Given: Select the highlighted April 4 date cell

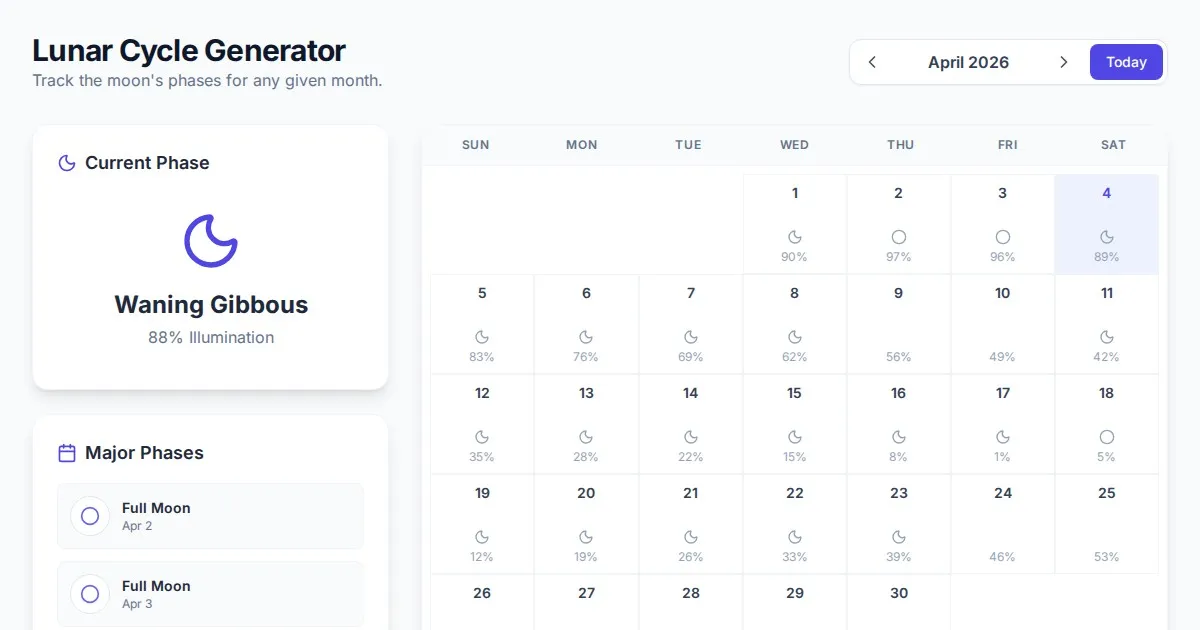Looking at the screenshot, I should pyautogui.click(x=1106, y=224).
